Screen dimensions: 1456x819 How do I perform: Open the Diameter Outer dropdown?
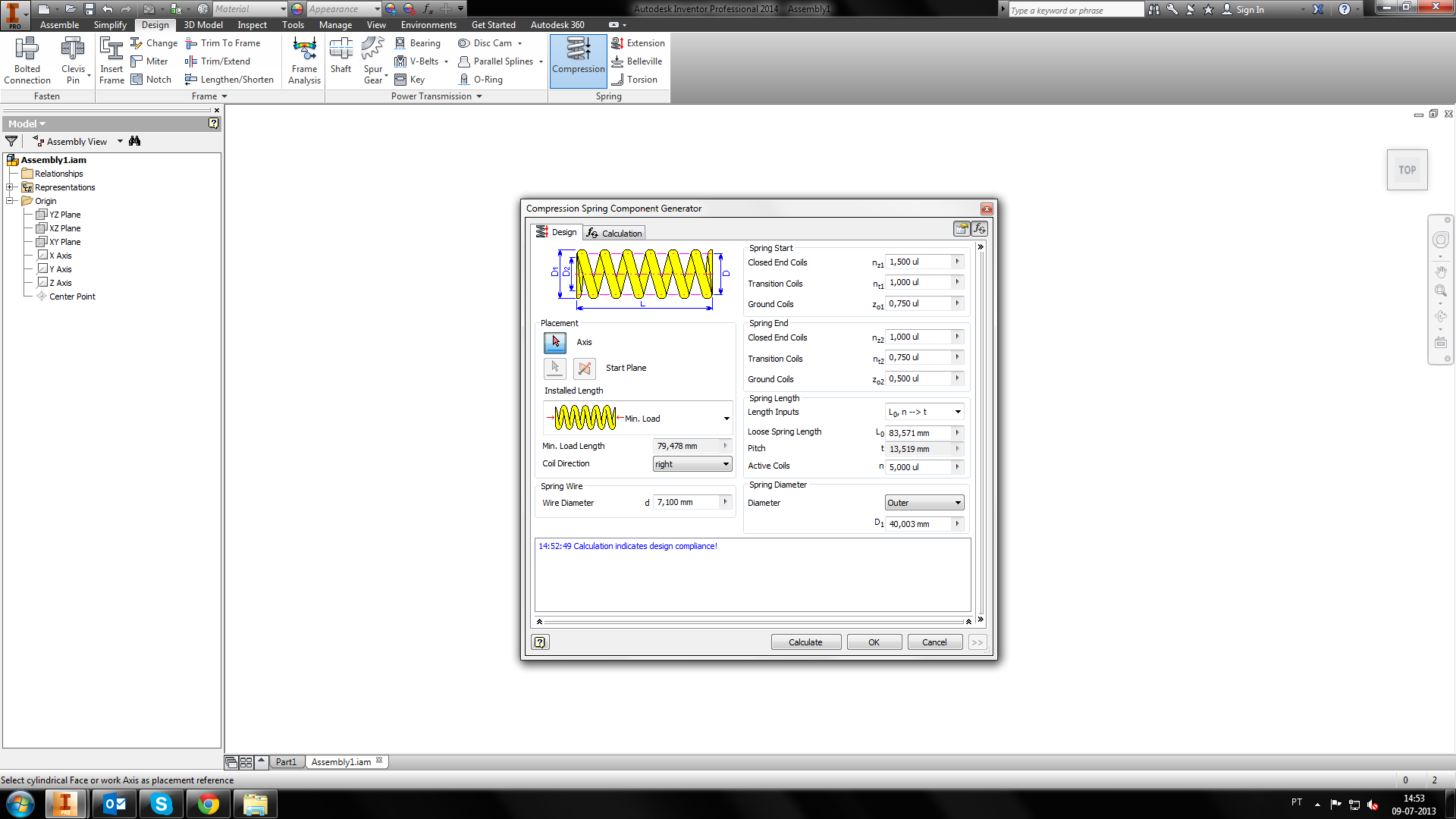tap(924, 503)
